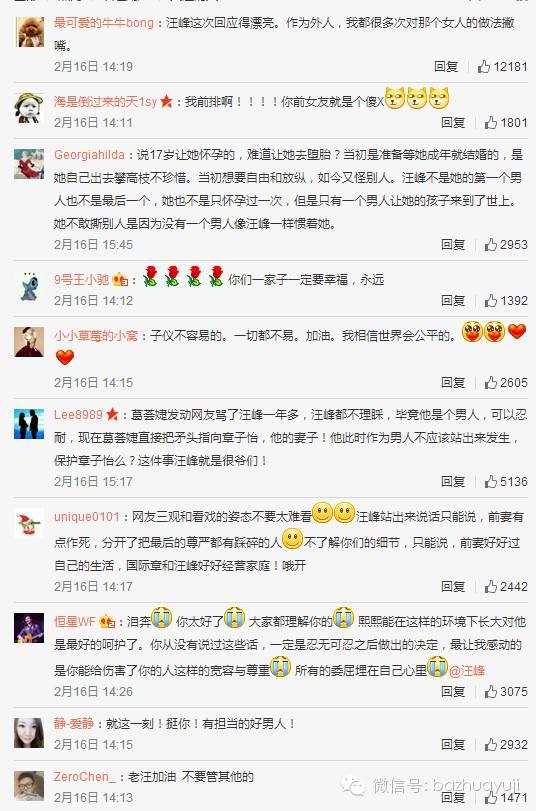Reply to the 2月16日 14:19 comment
Viewport: 536px width, 811px height.
click(x=445, y=66)
